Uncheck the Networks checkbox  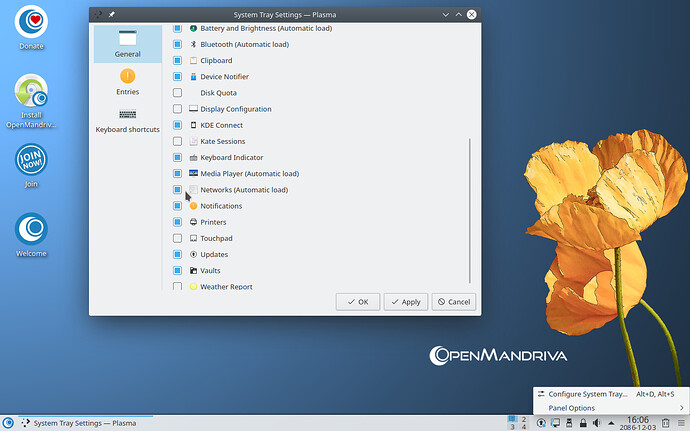[x=177, y=189]
